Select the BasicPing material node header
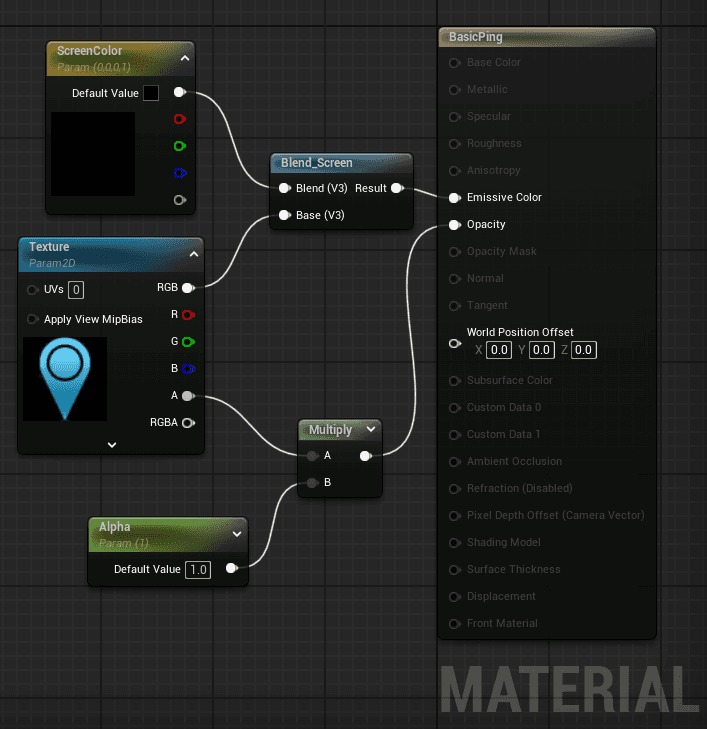 pos(545,37)
